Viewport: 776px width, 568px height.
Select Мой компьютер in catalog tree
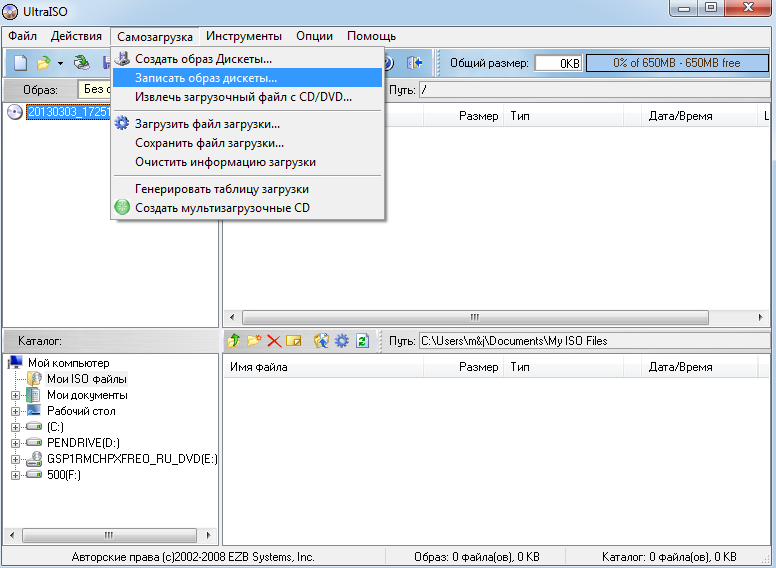(69, 363)
